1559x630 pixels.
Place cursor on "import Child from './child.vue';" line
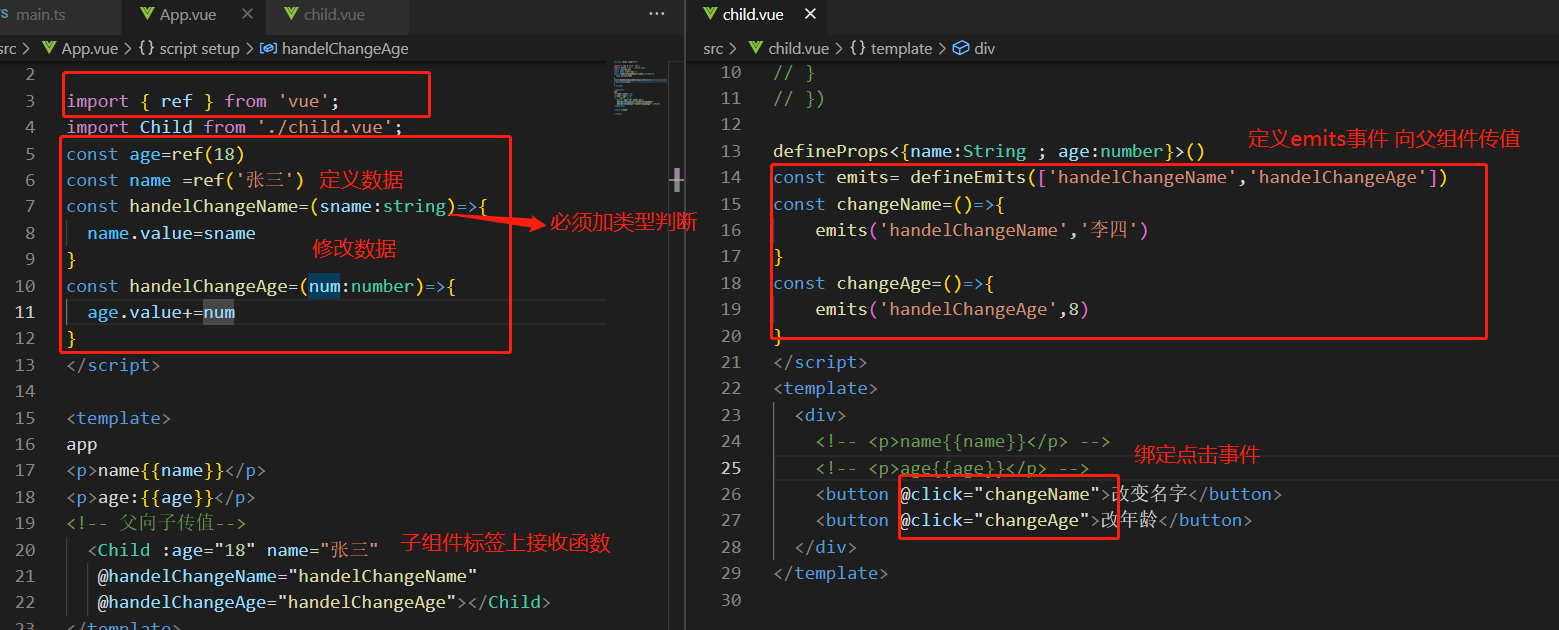[234, 127]
